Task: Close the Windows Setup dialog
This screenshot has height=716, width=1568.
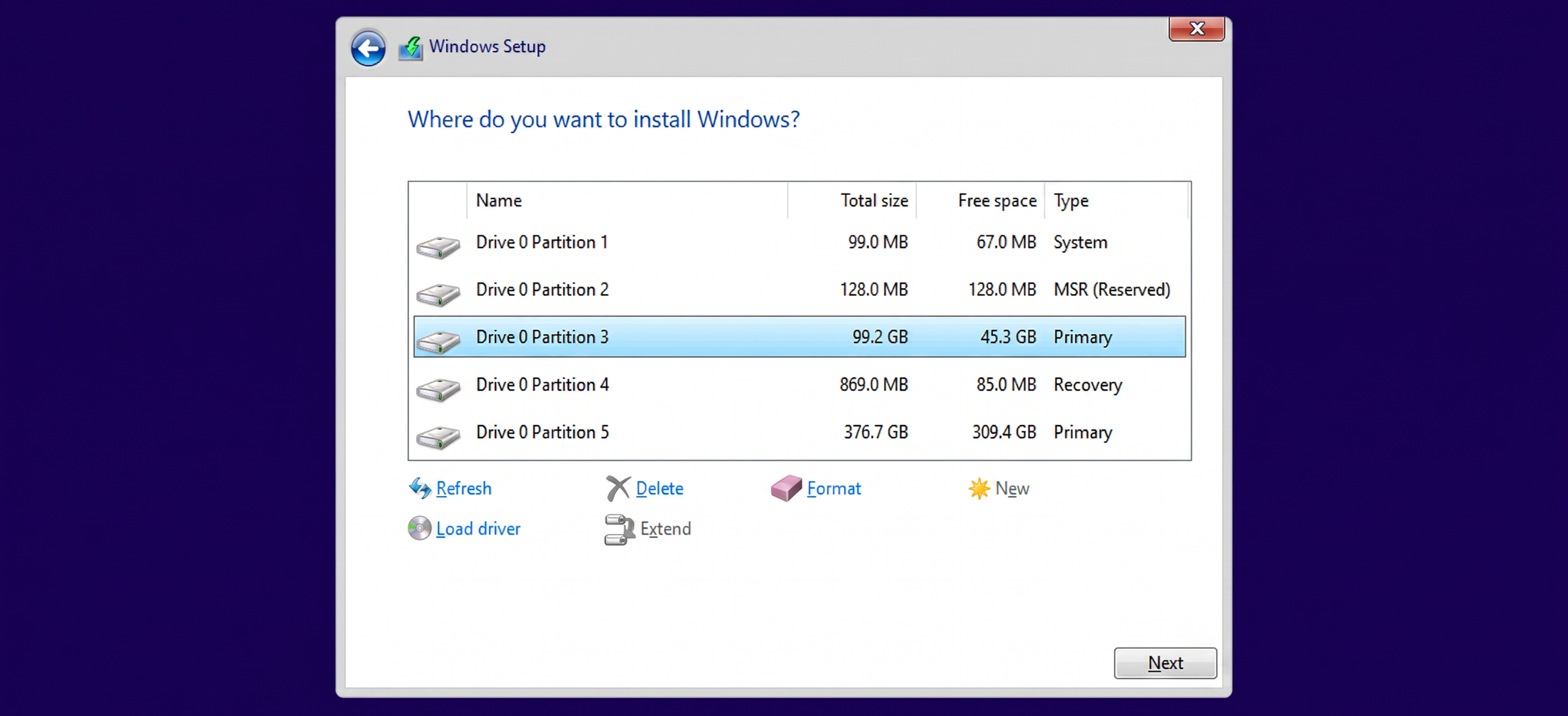Action: 1197,29
